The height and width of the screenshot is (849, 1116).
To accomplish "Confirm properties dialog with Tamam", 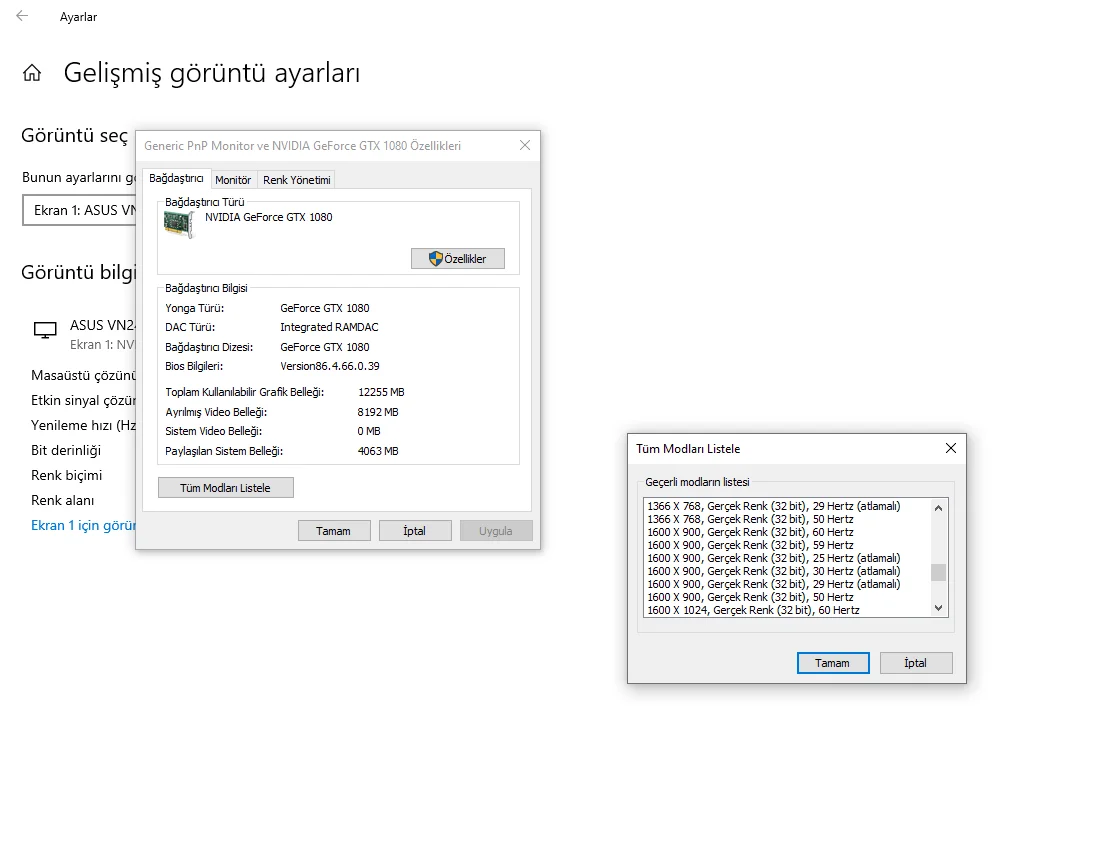I will pos(334,531).
